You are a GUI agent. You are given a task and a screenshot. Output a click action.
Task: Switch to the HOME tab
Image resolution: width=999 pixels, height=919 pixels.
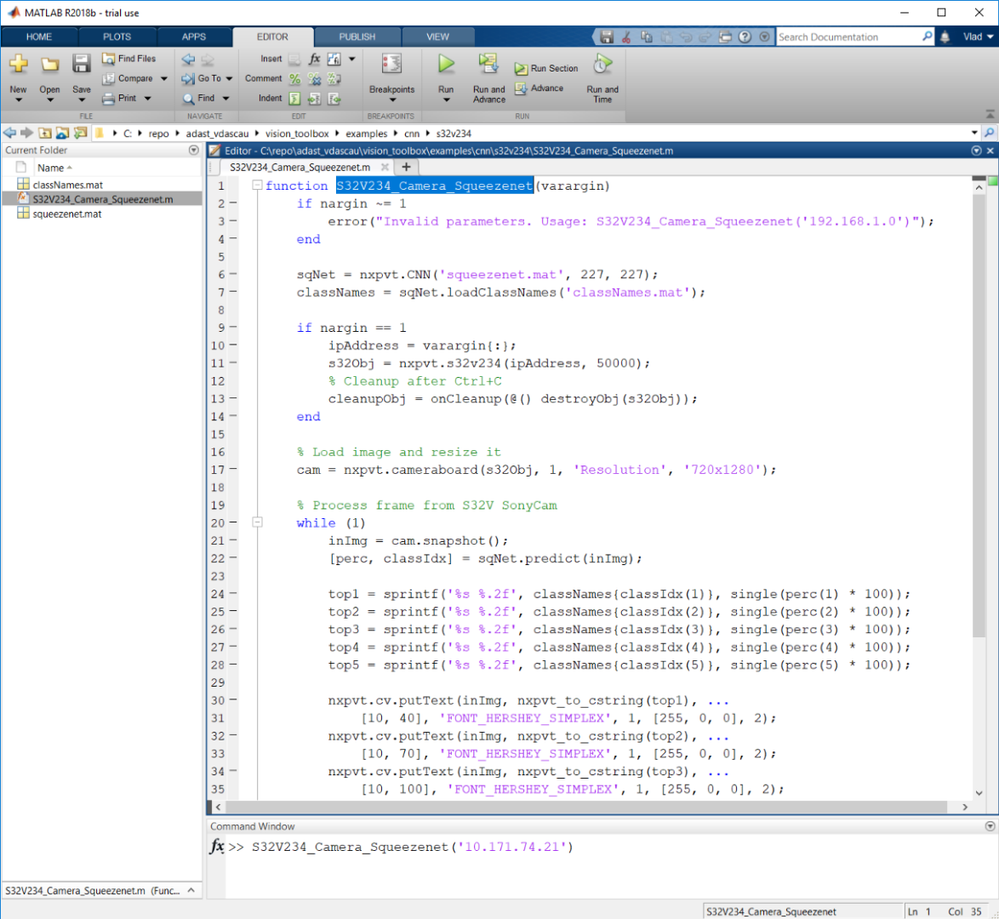tap(39, 37)
